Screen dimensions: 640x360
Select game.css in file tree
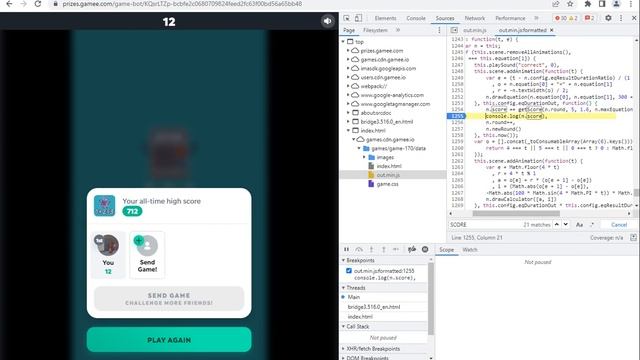click(x=387, y=184)
